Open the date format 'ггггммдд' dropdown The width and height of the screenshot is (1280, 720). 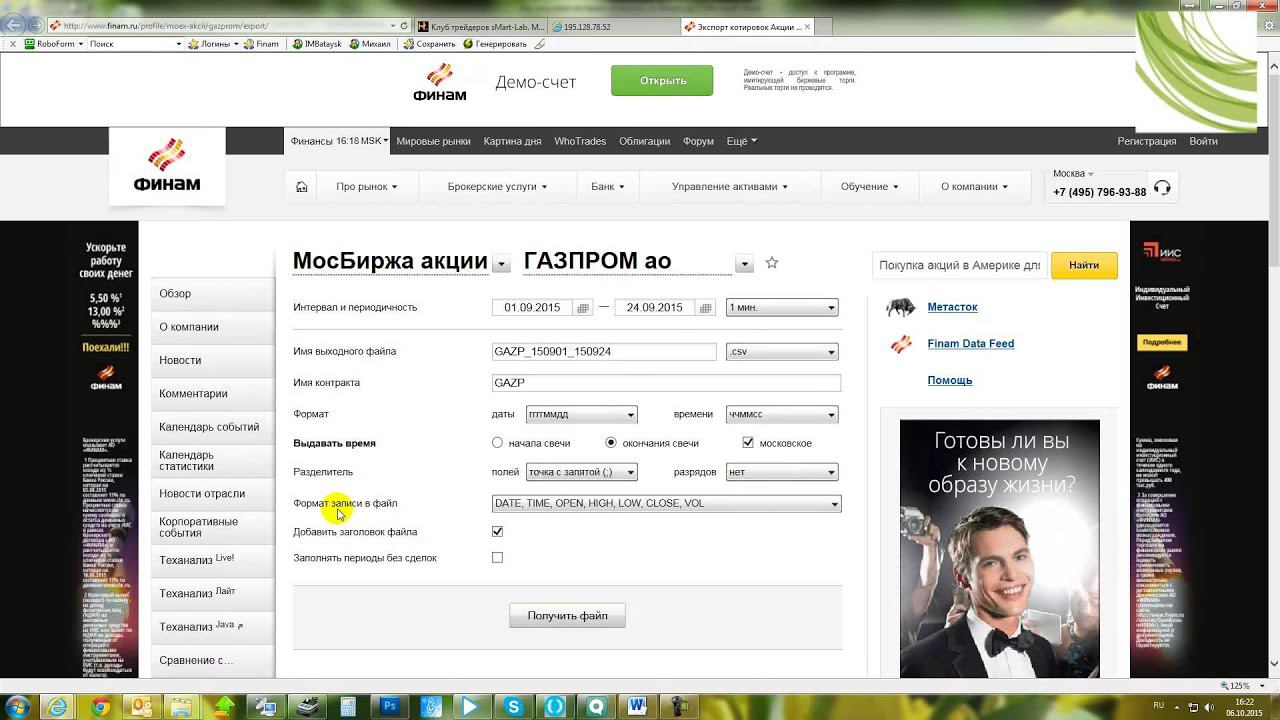(581, 414)
